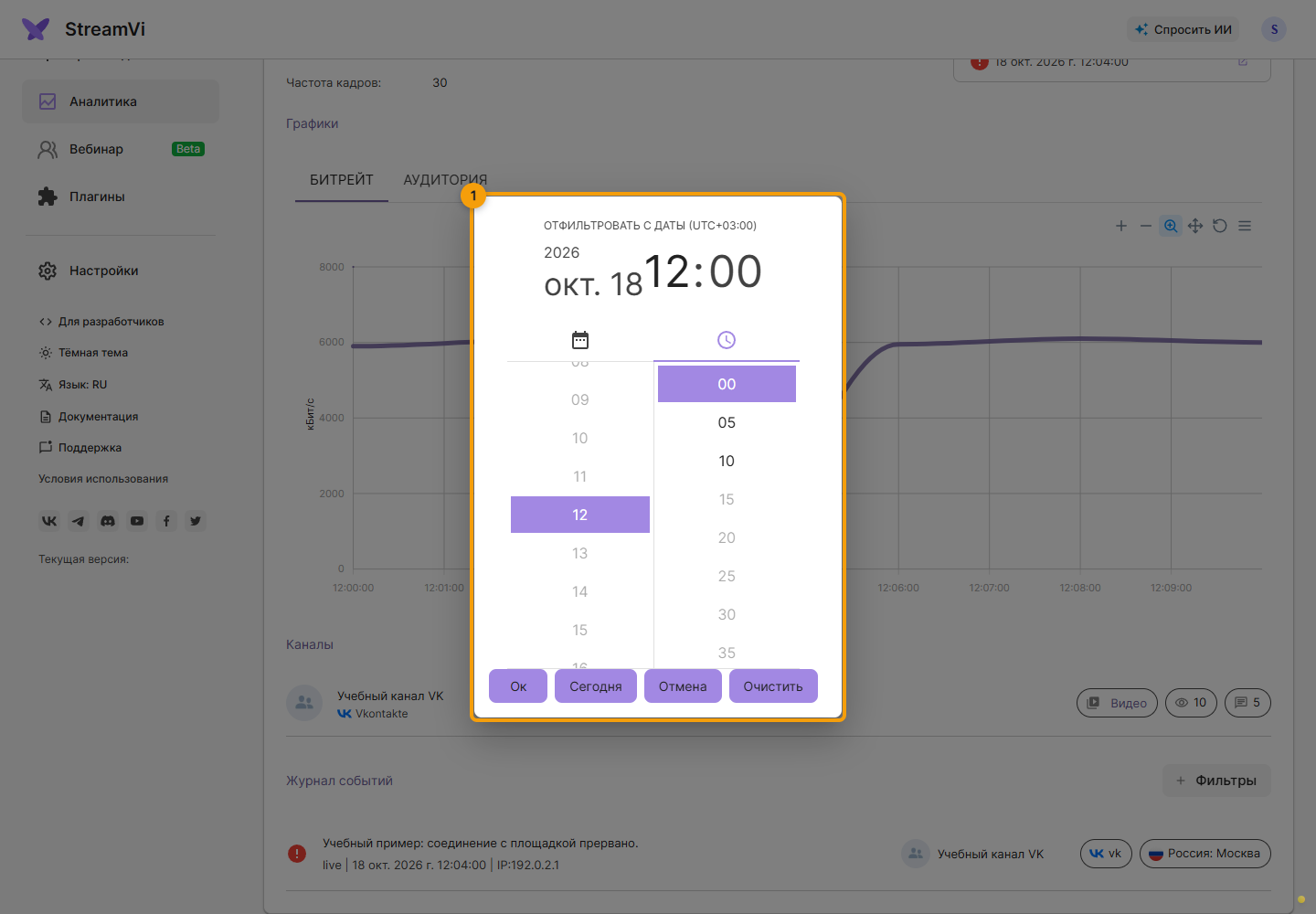Click the Очистить button in picker
This screenshot has width=1316, height=914.
773,686
